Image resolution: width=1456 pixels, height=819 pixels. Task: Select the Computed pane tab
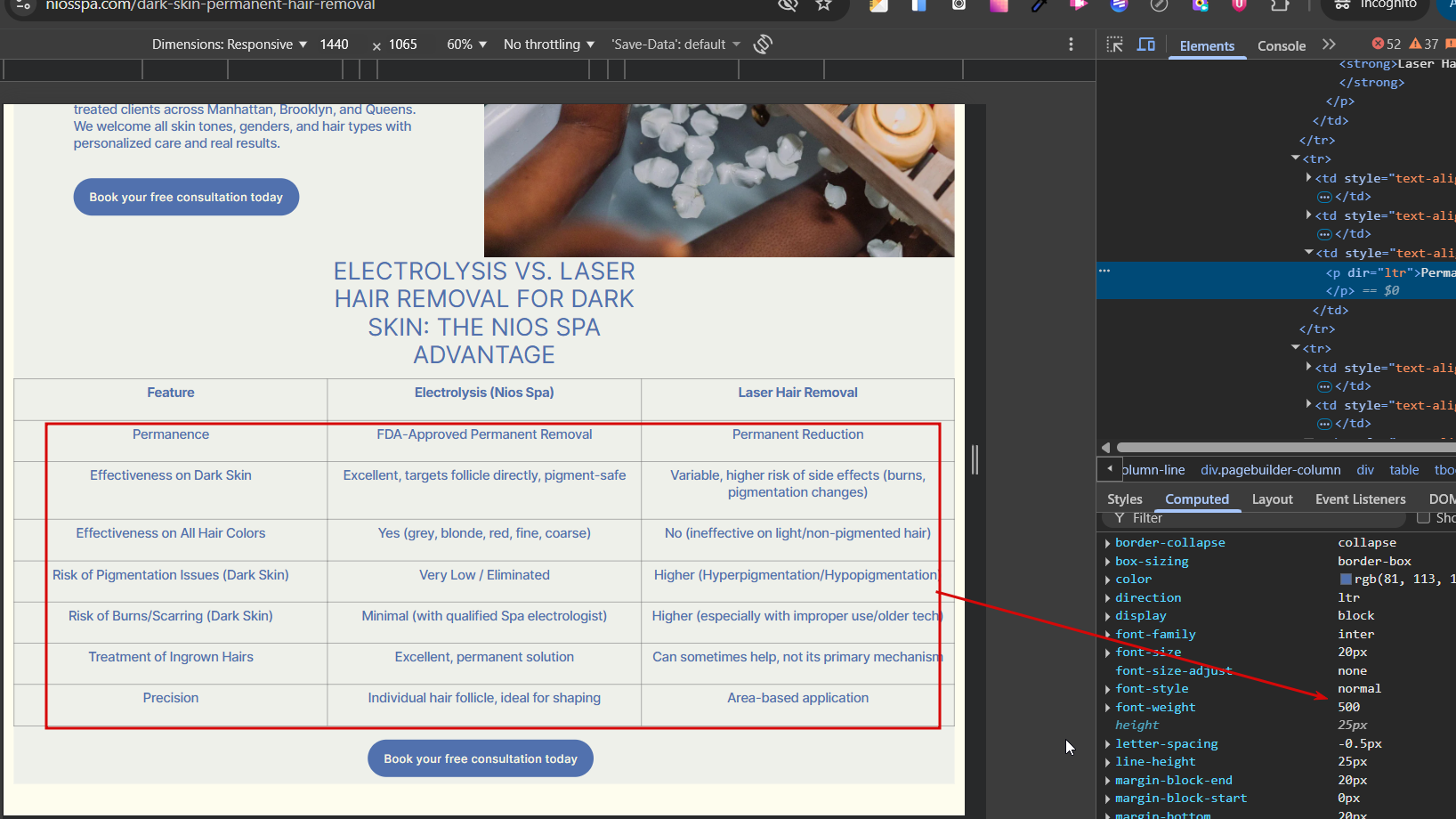[1197, 499]
